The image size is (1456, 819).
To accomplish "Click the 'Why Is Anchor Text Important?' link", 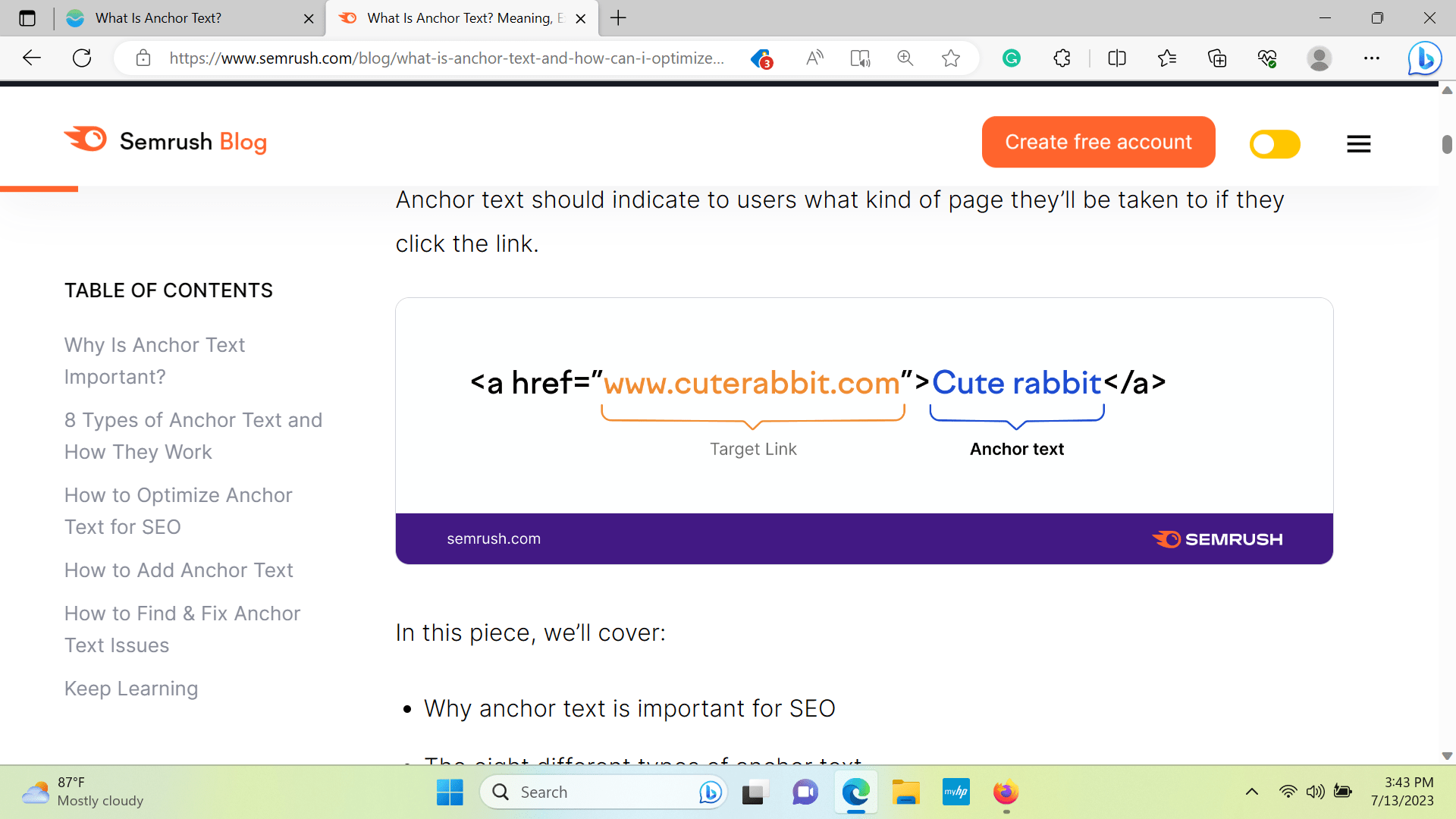I will pos(155,361).
